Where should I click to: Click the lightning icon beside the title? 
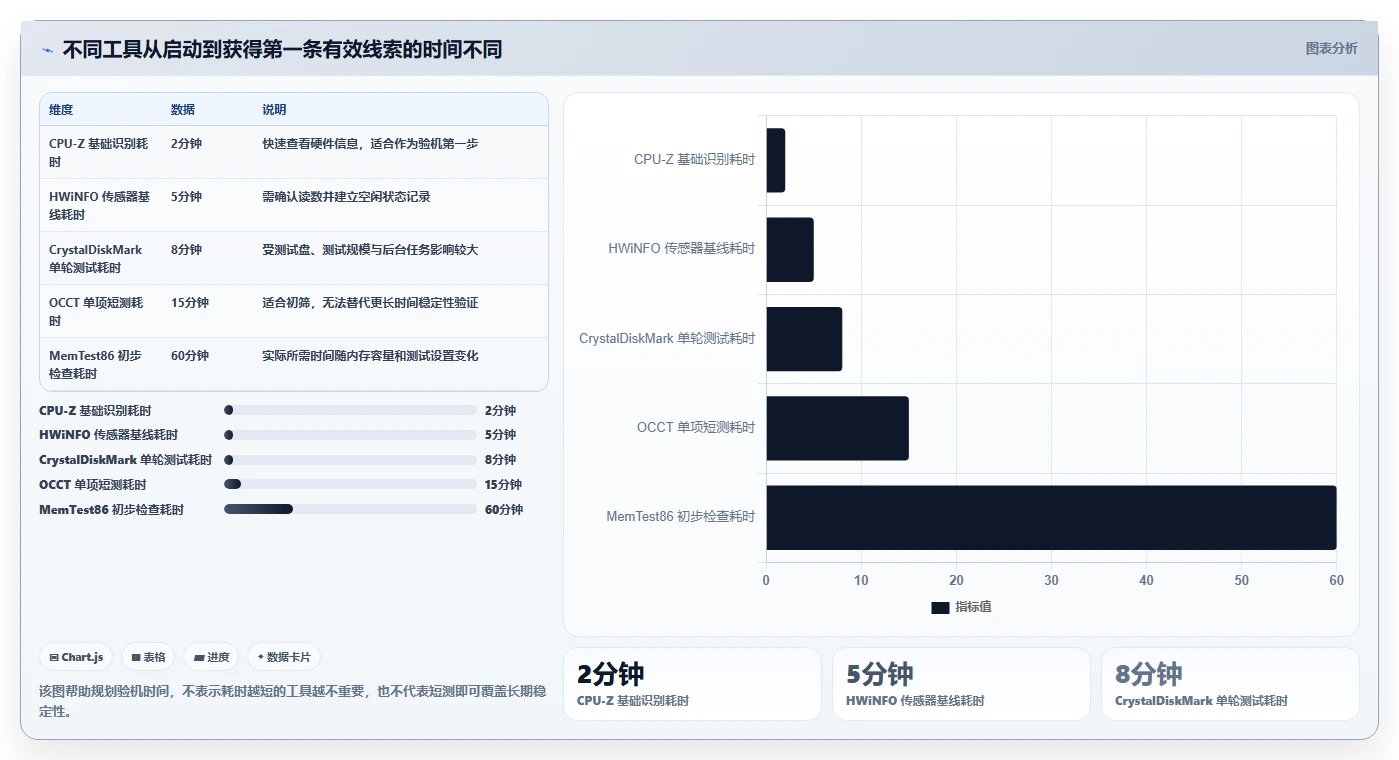tap(47, 50)
